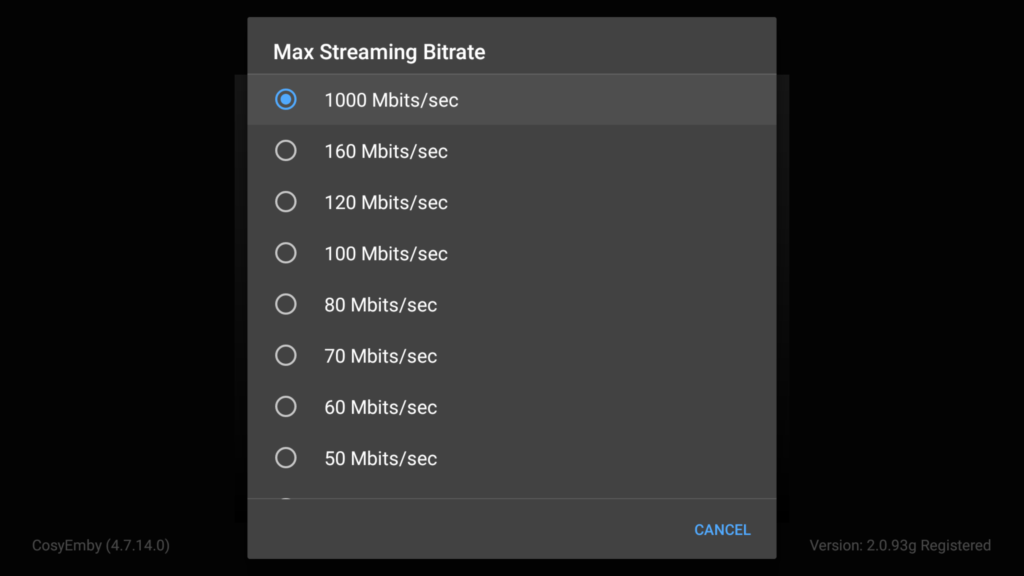Click the CosyEmby server name text
The height and width of the screenshot is (576, 1024).
101,545
